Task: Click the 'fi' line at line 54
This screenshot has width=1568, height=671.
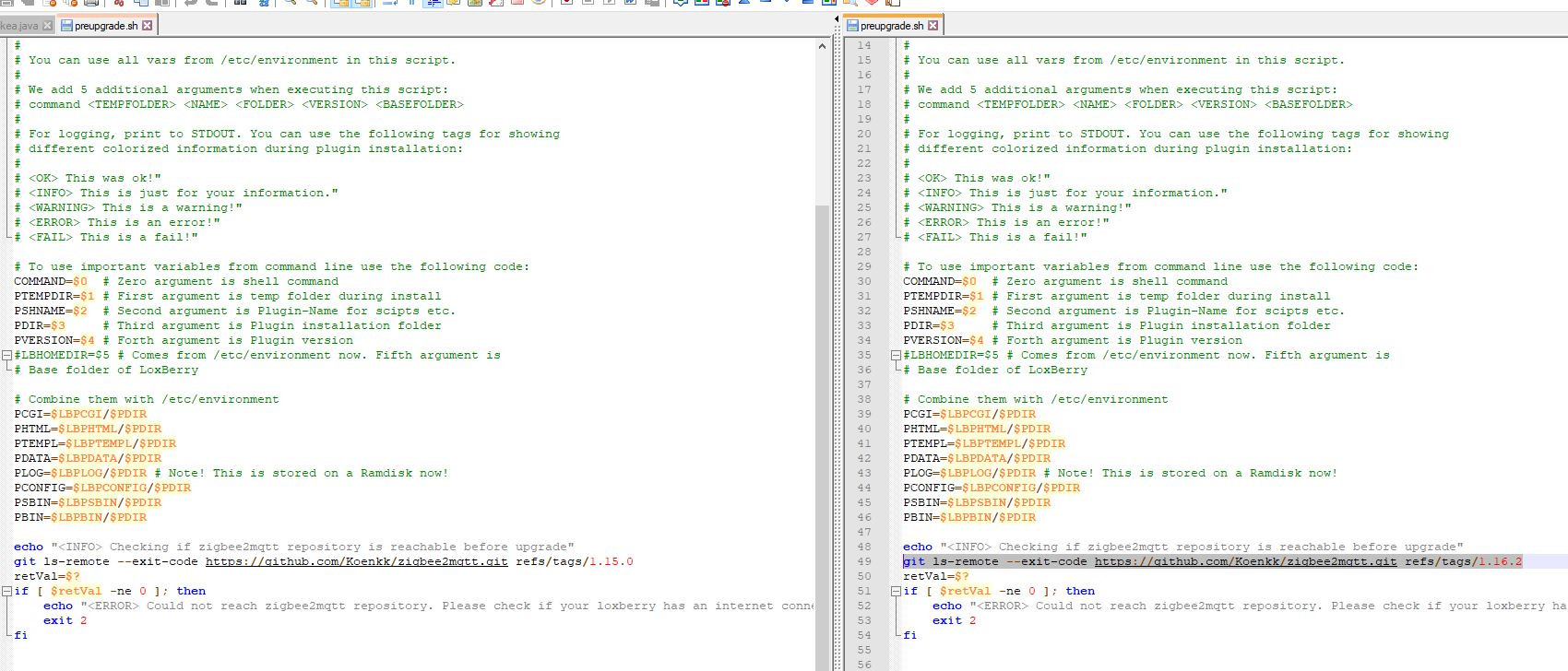Action: point(910,635)
